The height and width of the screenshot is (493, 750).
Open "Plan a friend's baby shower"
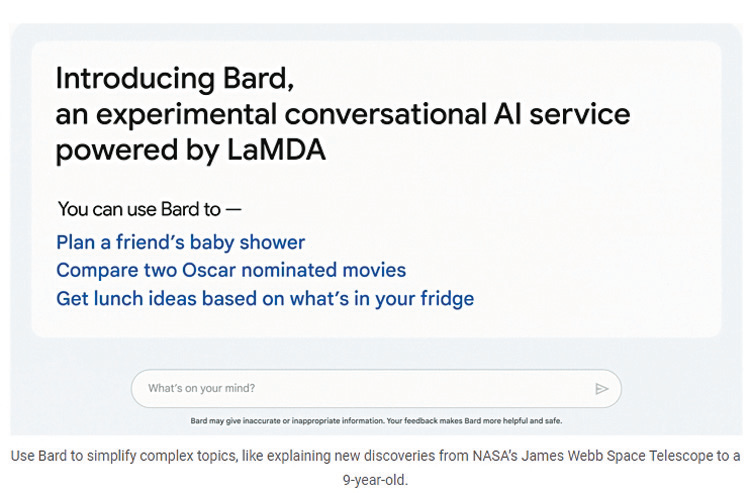180,242
